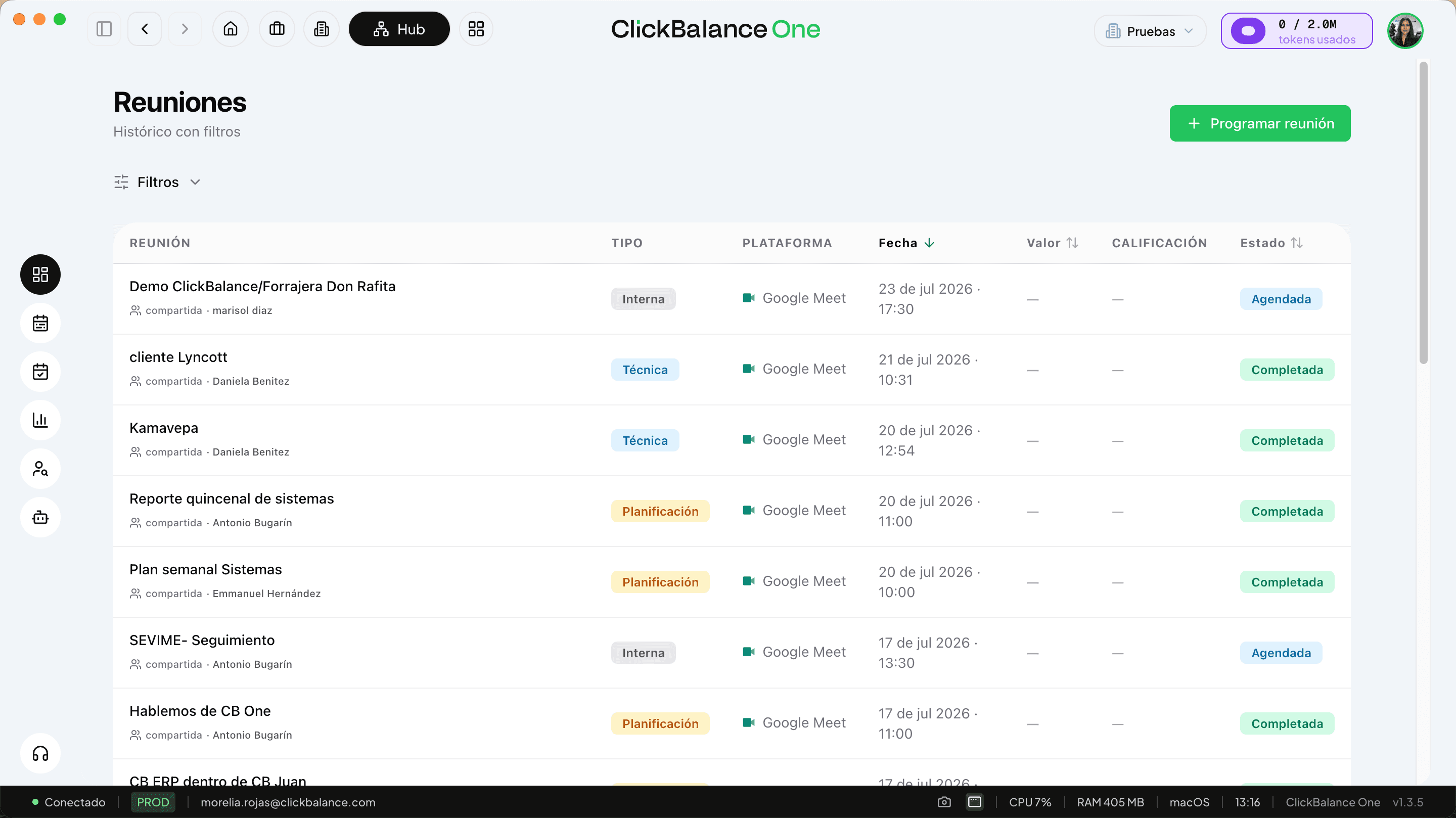This screenshot has height=818, width=1456.
Task: Click the Programar reunión button
Action: (x=1260, y=123)
